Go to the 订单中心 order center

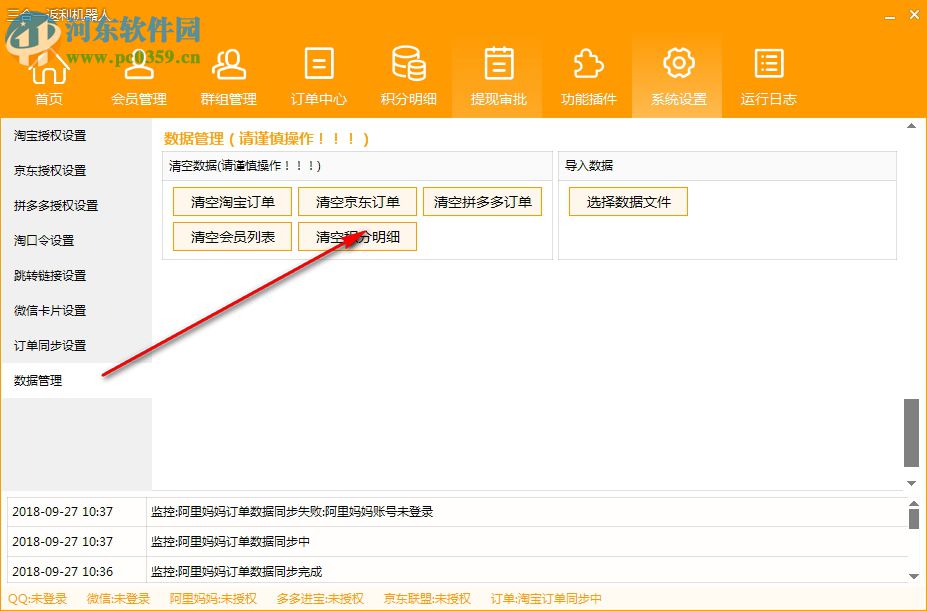click(x=318, y=70)
